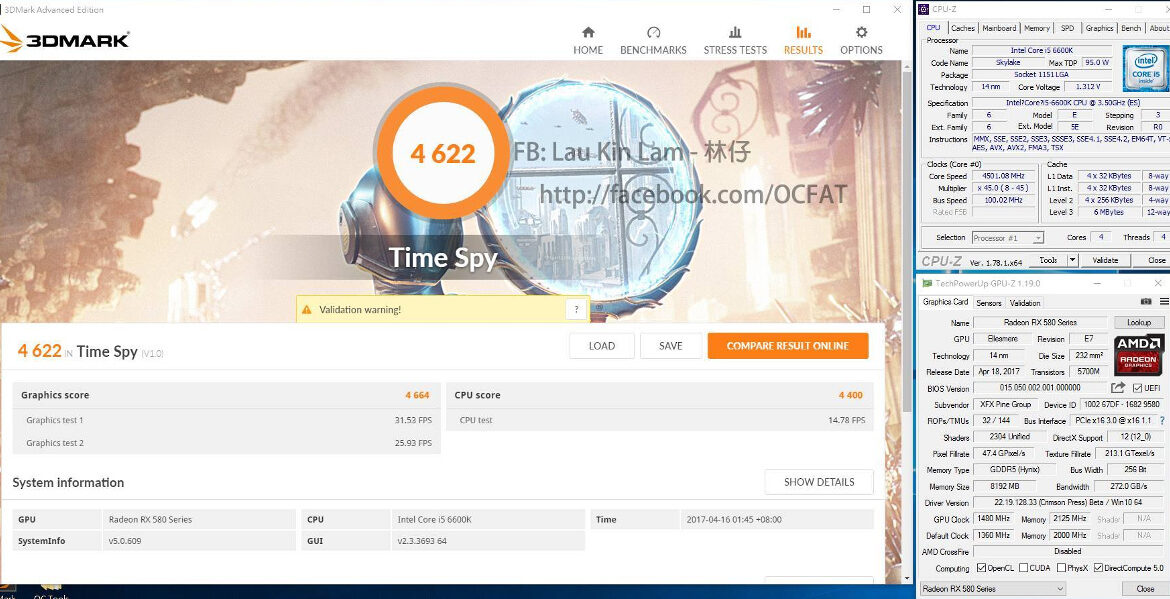1170x599 pixels.
Task: Toggle the UEFI checkbox in GPU-Z
Action: pos(1138,388)
